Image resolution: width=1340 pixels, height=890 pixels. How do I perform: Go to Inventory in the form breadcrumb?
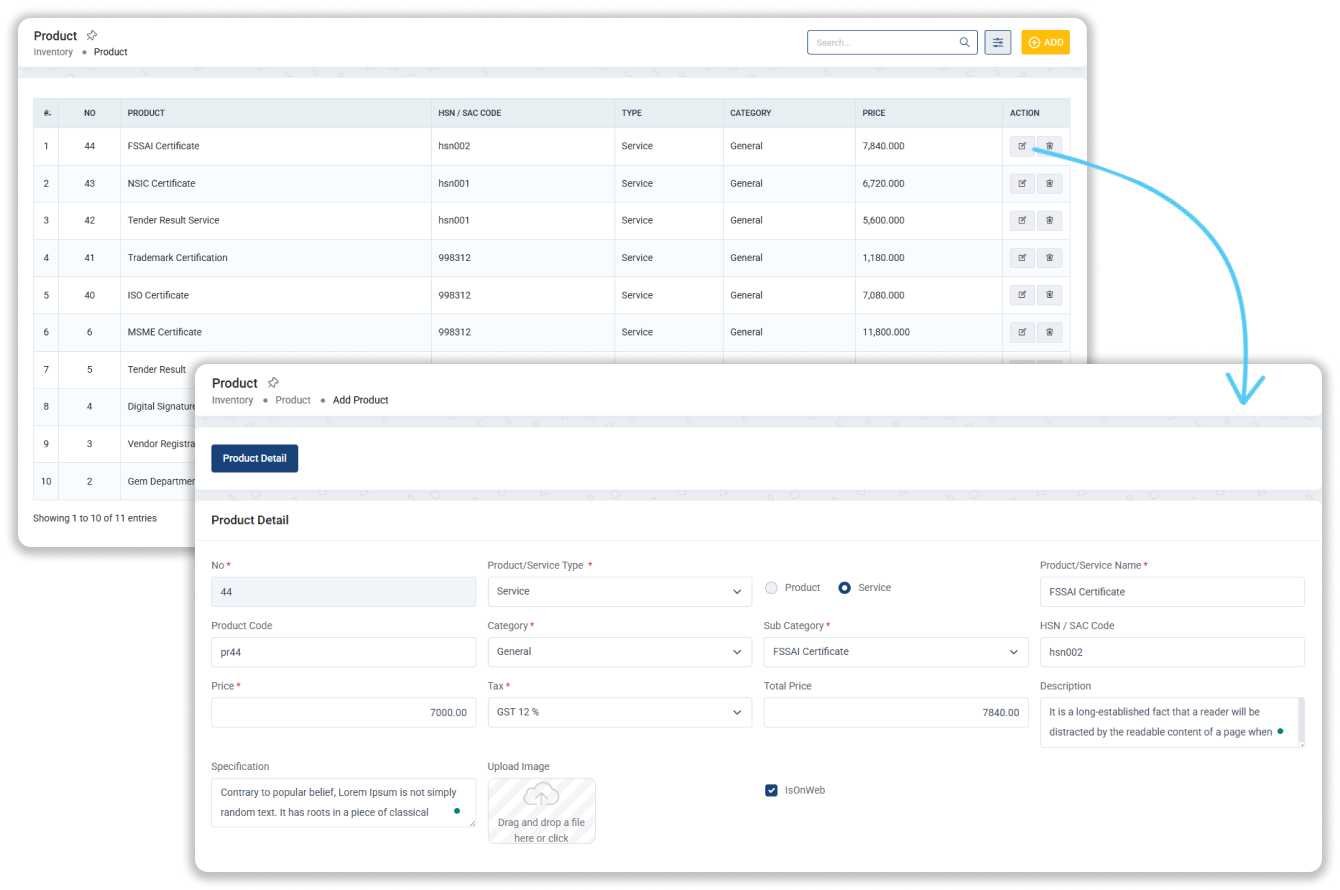click(x=232, y=400)
